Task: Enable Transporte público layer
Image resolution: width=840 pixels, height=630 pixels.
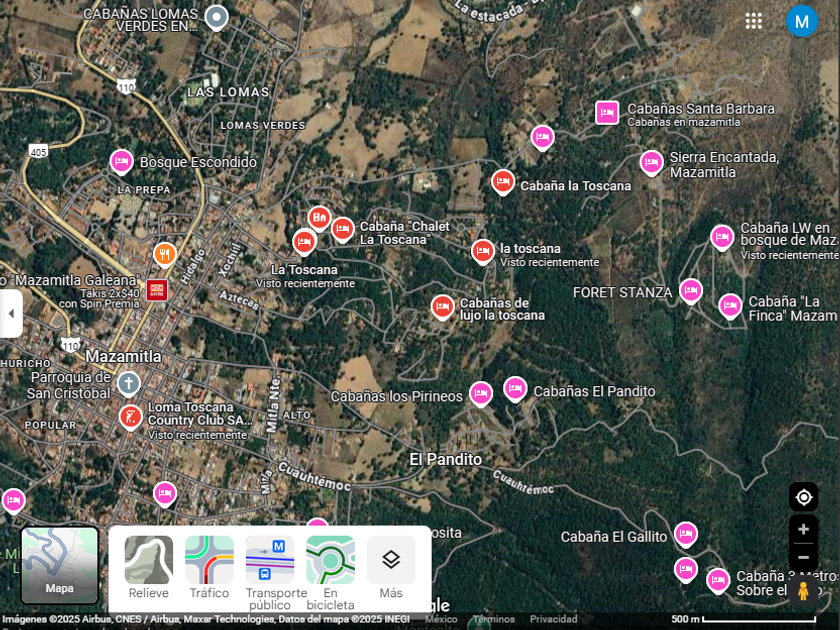Action: [270, 573]
